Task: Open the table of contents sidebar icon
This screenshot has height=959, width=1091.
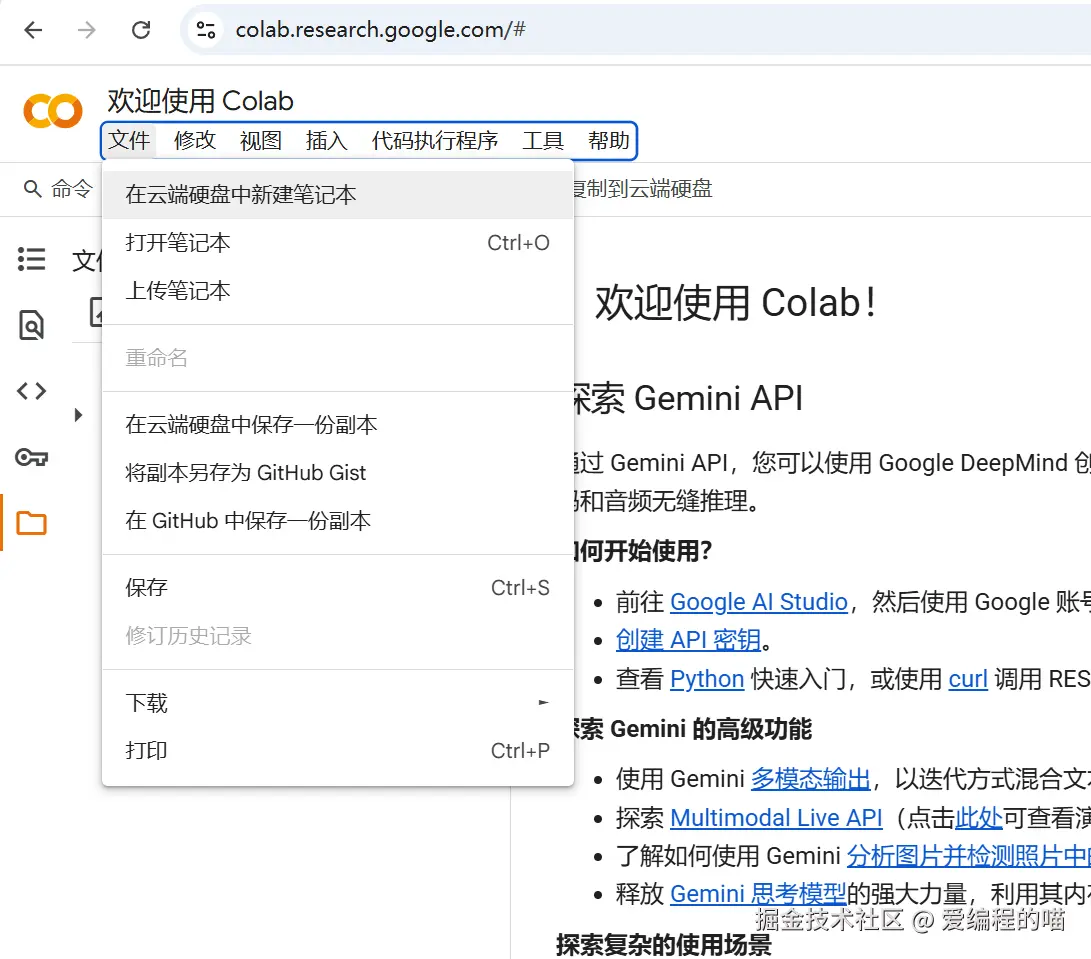Action: [x=31, y=259]
